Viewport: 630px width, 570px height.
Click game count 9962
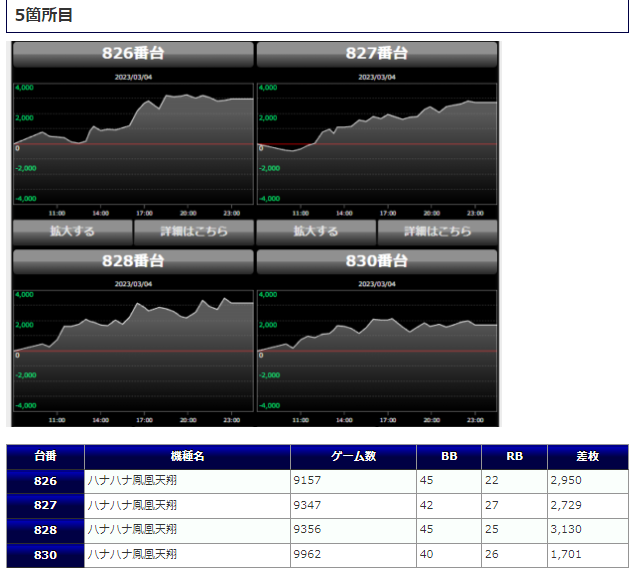tap(307, 554)
